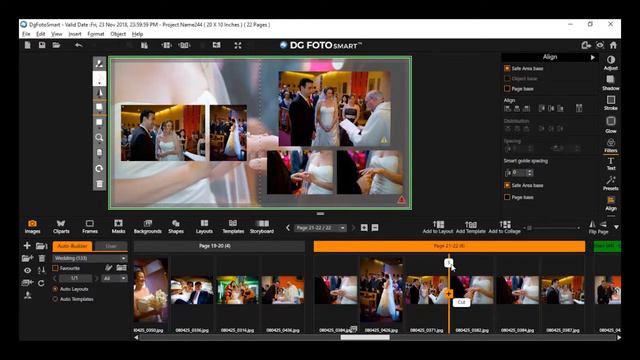
Task: Toggle smart guide Safe Area base checkbox
Action: pos(507,185)
